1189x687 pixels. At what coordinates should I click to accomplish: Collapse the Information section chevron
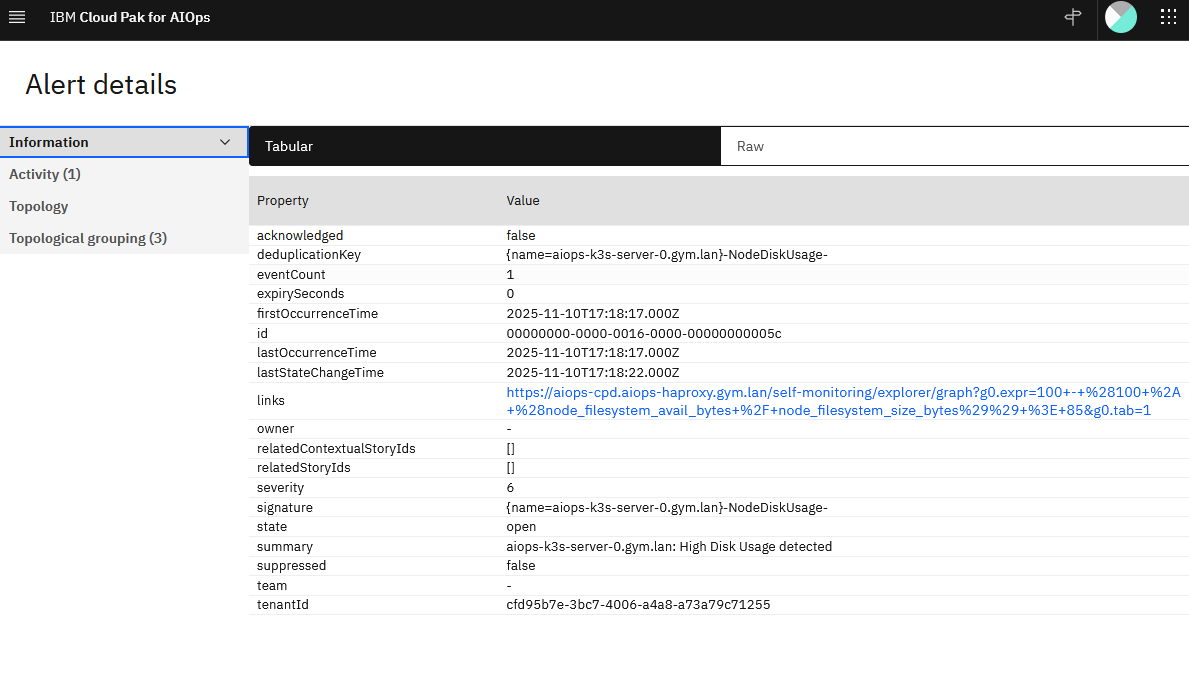(x=225, y=142)
